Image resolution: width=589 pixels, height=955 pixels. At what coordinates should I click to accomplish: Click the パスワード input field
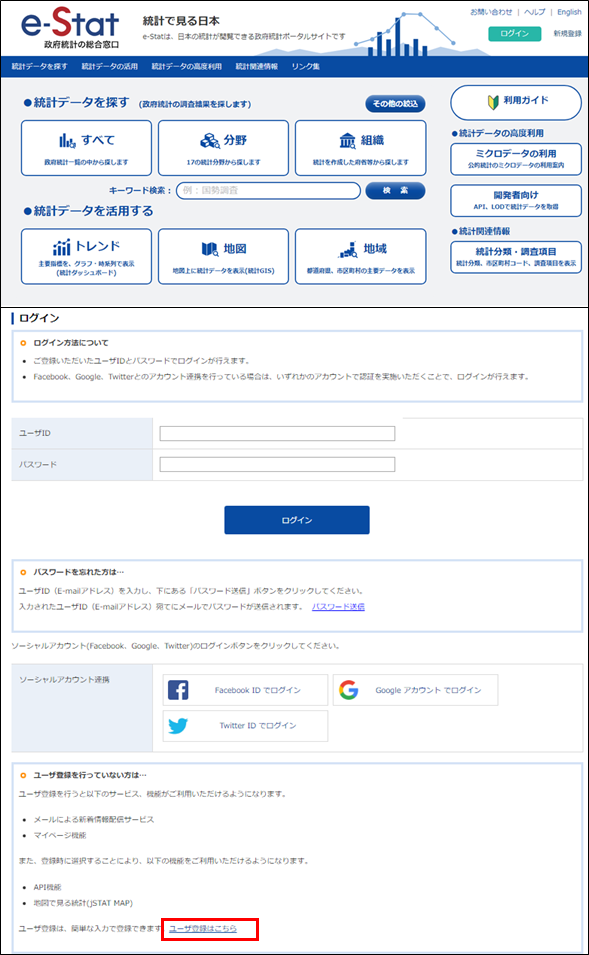pyautogui.click(x=277, y=464)
